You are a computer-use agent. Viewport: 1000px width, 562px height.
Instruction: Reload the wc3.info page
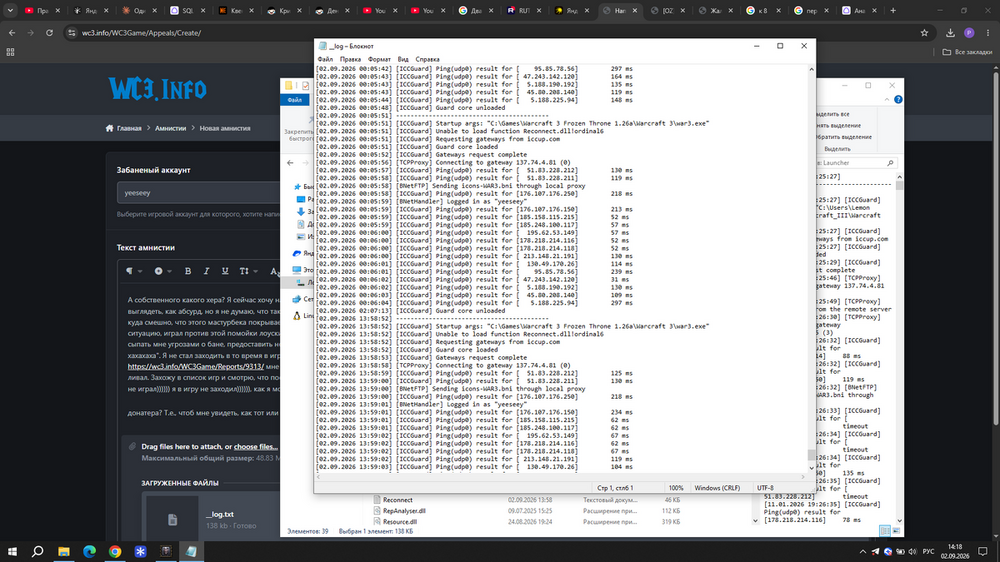point(49,33)
